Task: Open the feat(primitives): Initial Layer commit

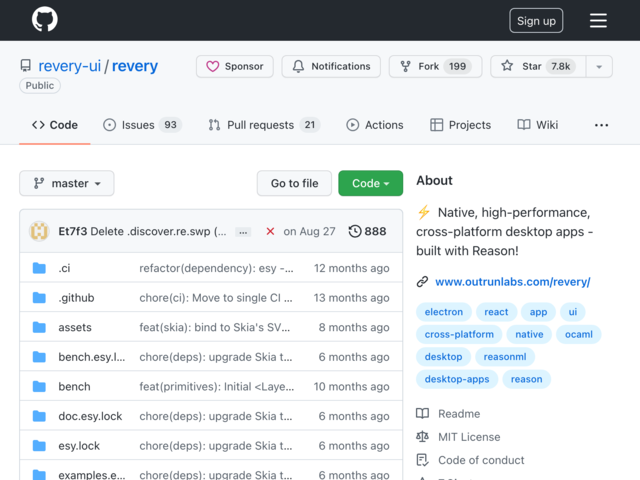Action: 216,387
